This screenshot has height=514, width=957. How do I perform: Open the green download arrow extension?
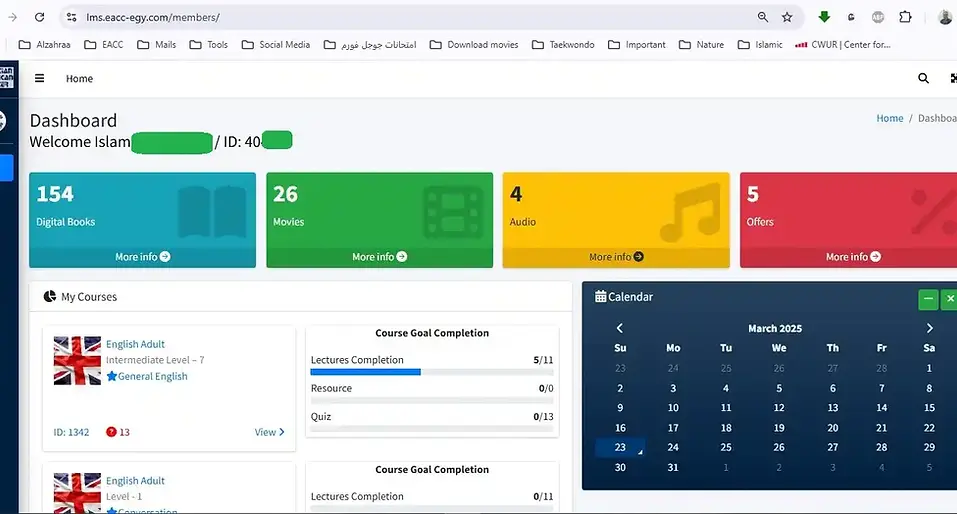824,17
